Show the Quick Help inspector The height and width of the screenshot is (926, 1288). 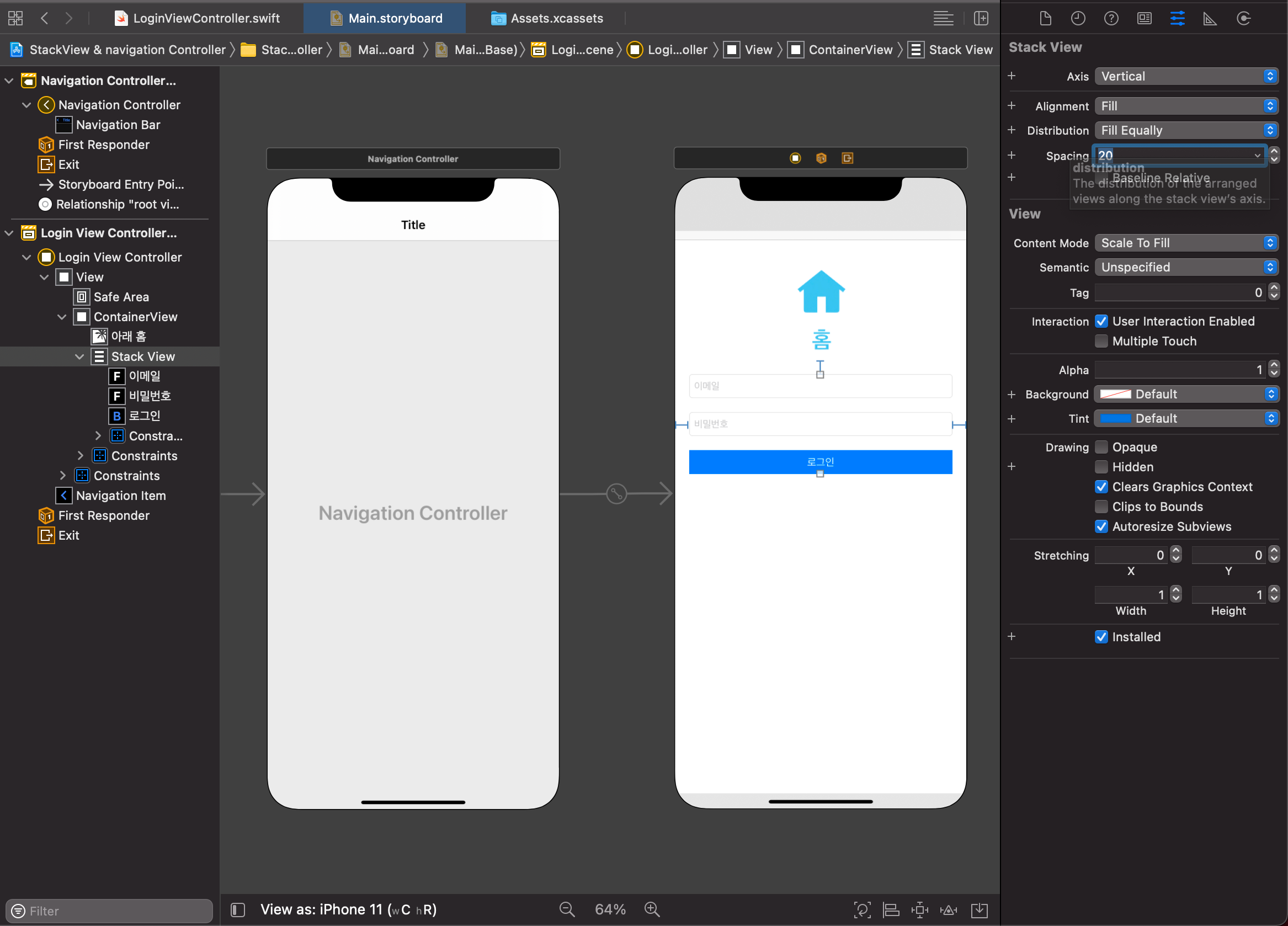click(1111, 18)
